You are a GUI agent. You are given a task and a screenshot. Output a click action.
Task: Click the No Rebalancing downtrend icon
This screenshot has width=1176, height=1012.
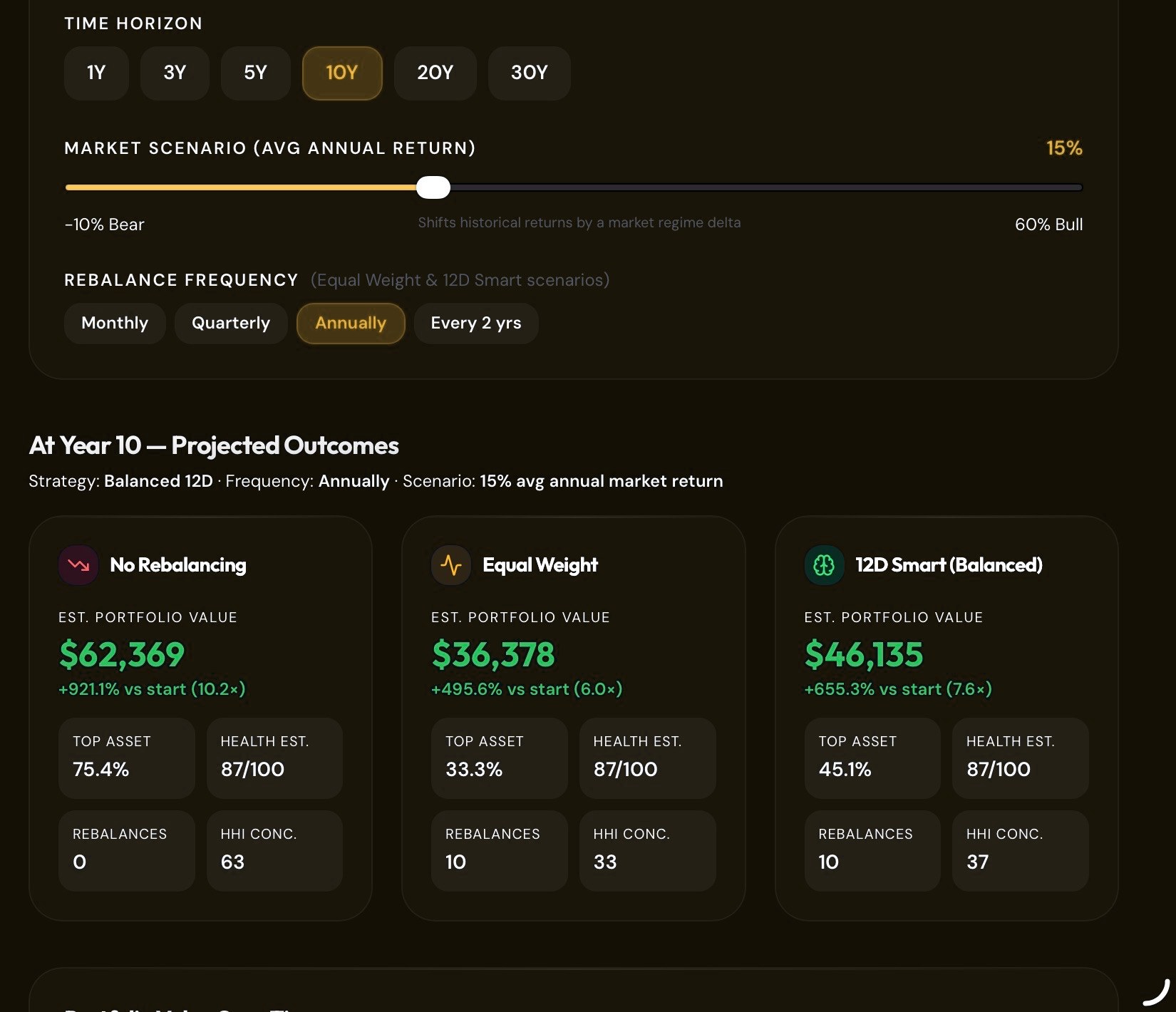tap(78, 565)
